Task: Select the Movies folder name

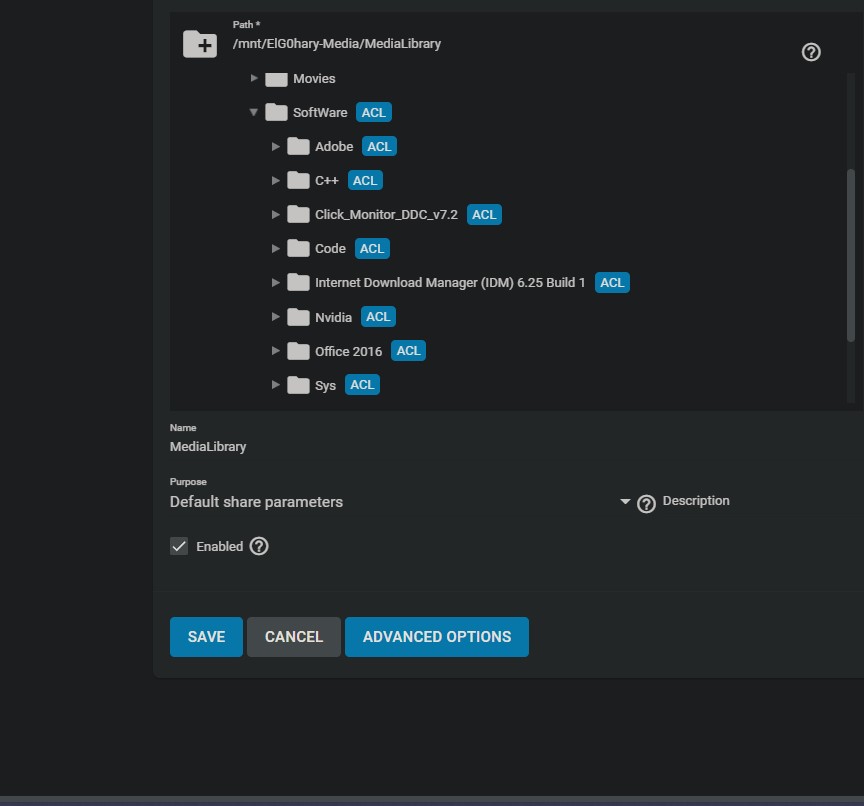Action: [314, 79]
